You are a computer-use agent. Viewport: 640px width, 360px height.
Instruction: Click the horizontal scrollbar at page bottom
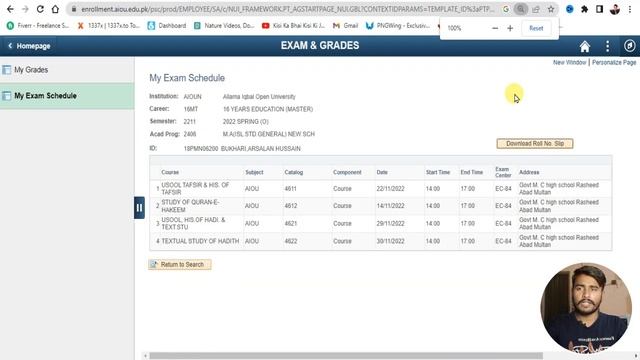[346, 356]
